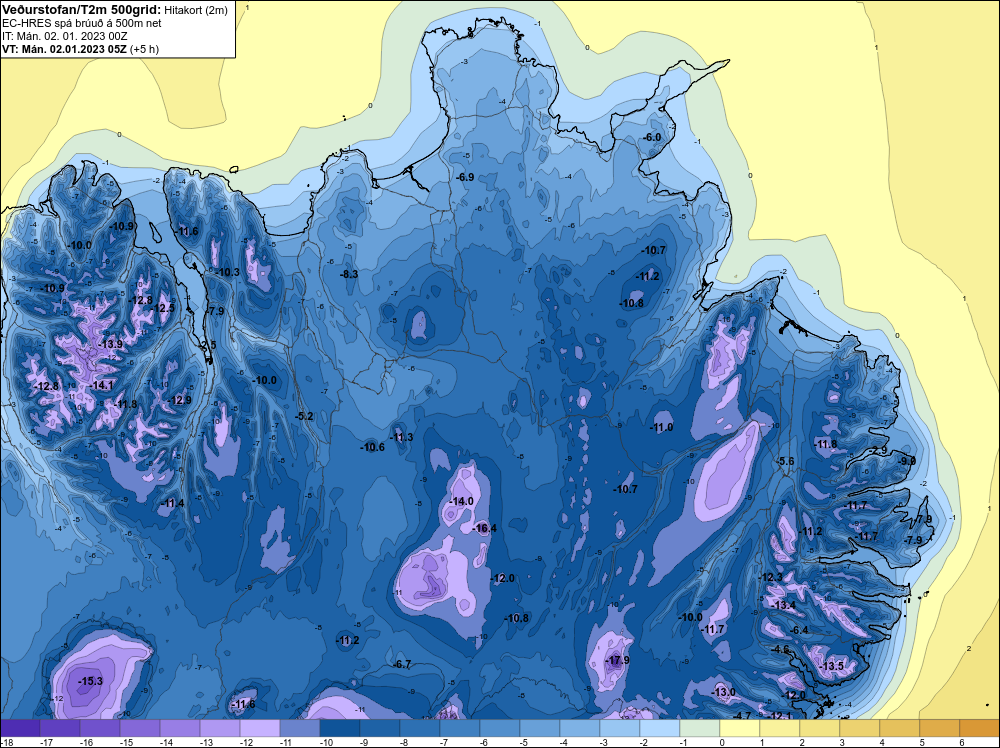Click the '-5.2' temperature value on map
The height and width of the screenshot is (748, 1000).
tap(304, 416)
